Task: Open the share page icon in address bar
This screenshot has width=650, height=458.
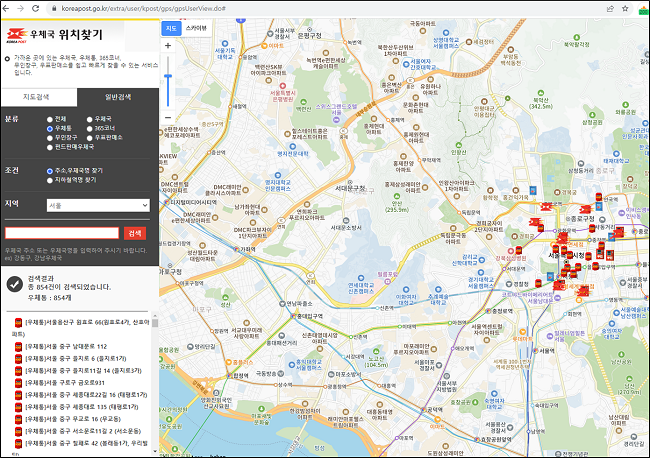Action: point(610,8)
